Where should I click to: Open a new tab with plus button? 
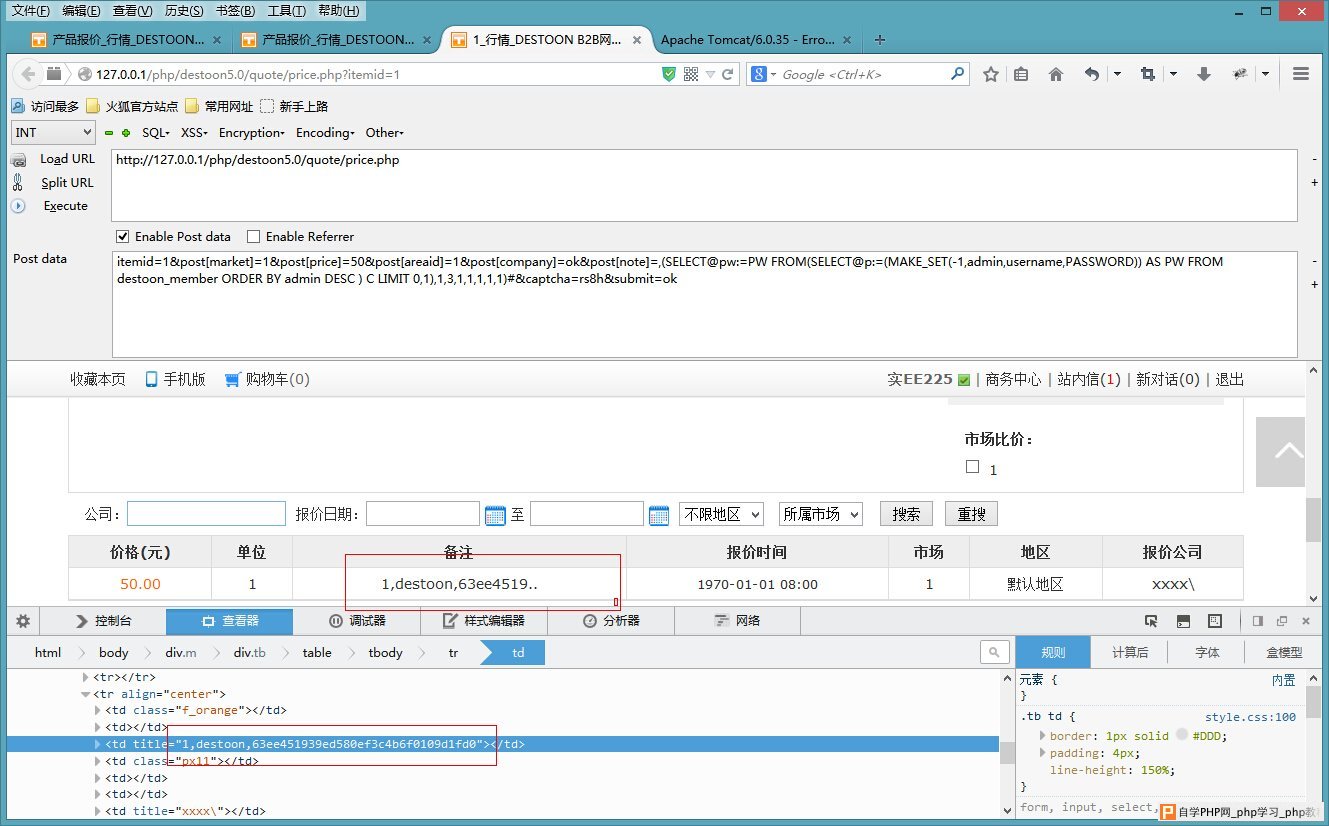880,40
